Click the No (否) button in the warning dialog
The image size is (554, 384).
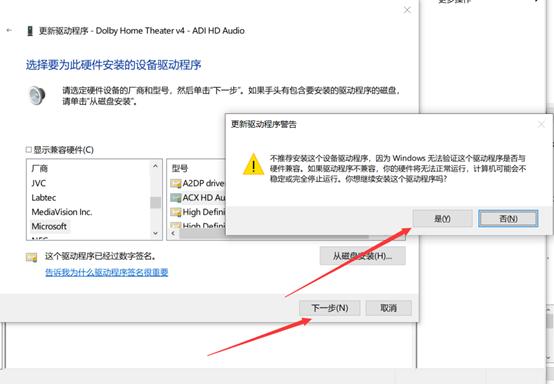(508, 219)
